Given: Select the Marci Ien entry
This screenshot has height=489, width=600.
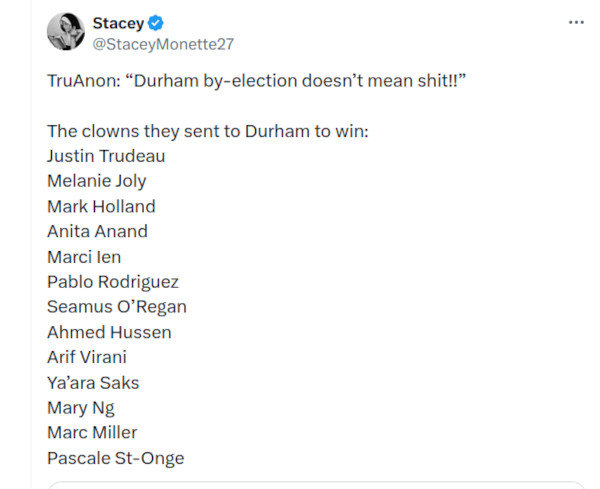Looking at the screenshot, I should tap(84, 257).
